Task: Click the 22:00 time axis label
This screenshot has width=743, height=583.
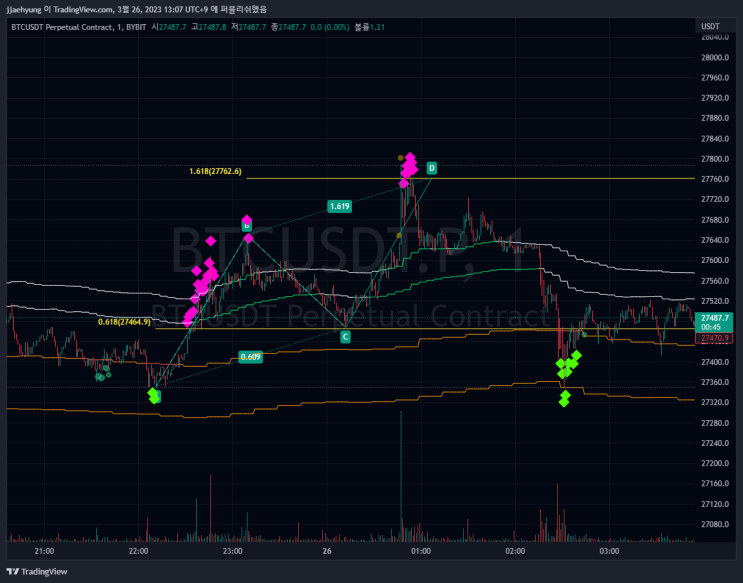Action: [138, 551]
